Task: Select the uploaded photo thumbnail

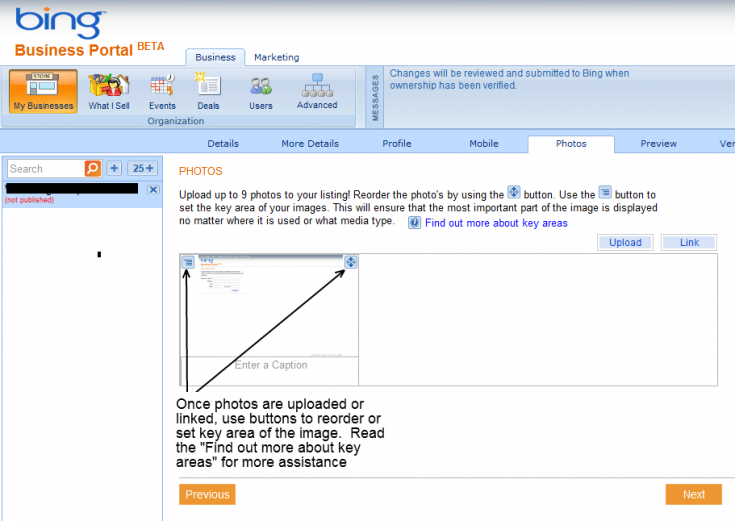Action: 270,306
